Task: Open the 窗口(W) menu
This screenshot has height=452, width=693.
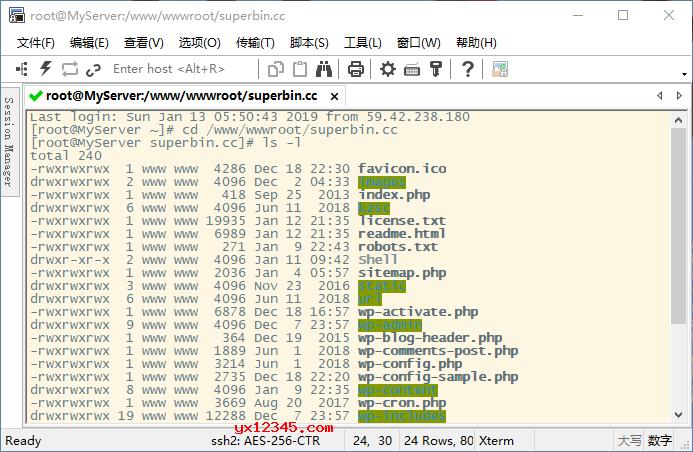Action: pos(419,43)
